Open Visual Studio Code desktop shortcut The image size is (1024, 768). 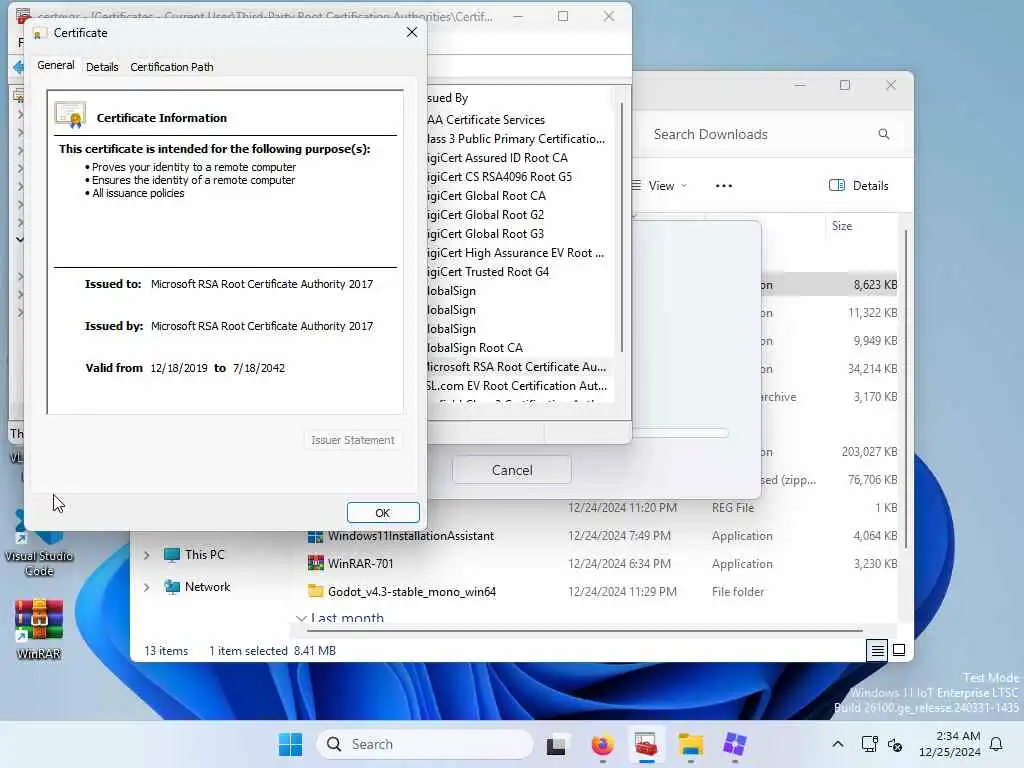click(39, 545)
